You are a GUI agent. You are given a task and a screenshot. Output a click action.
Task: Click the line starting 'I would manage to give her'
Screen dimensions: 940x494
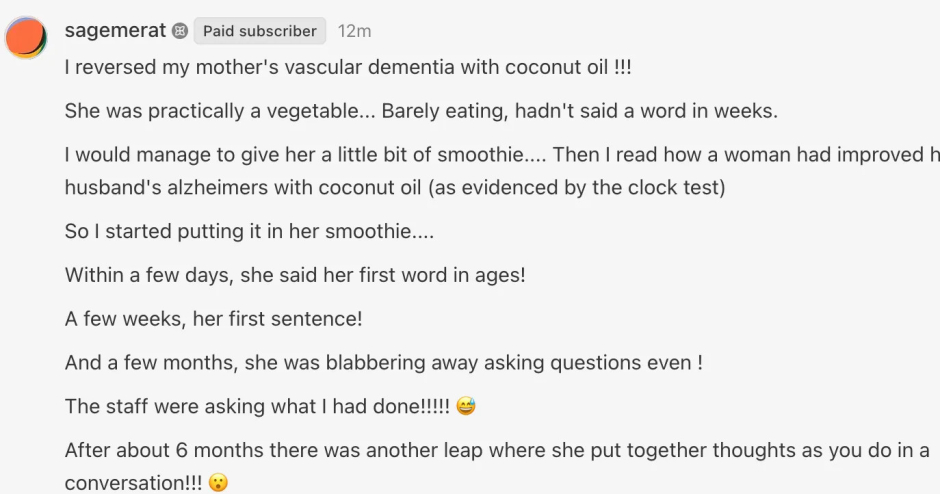300,155
